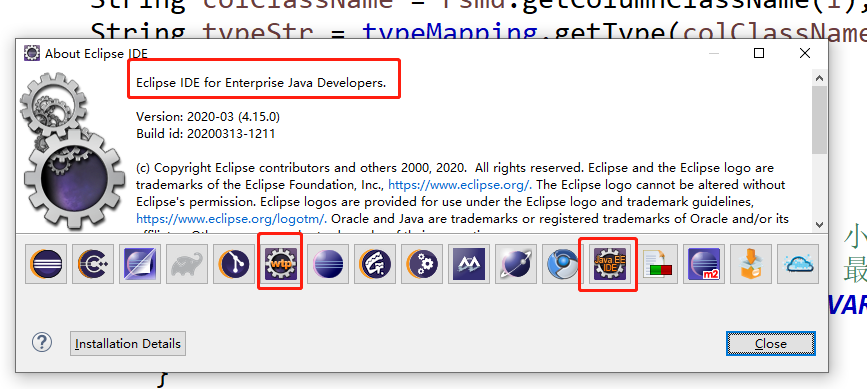Click the cloud feature icon
The height and width of the screenshot is (389, 867).
pyautogui.click(x=798, y=264)
